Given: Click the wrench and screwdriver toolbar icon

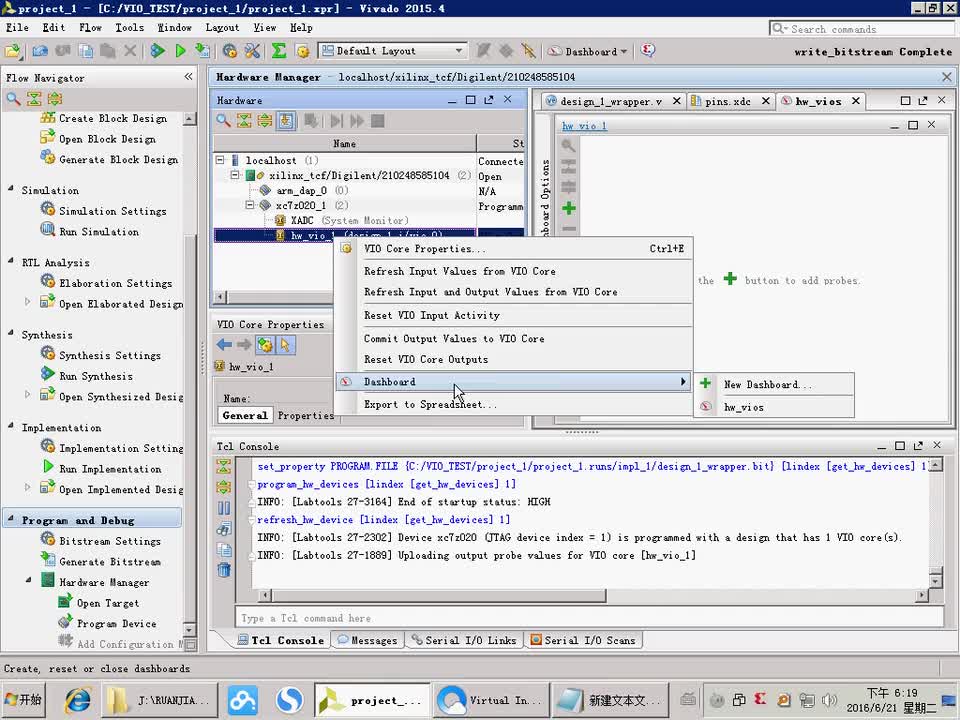Looking at the screenshot, I should click(252, 51).
